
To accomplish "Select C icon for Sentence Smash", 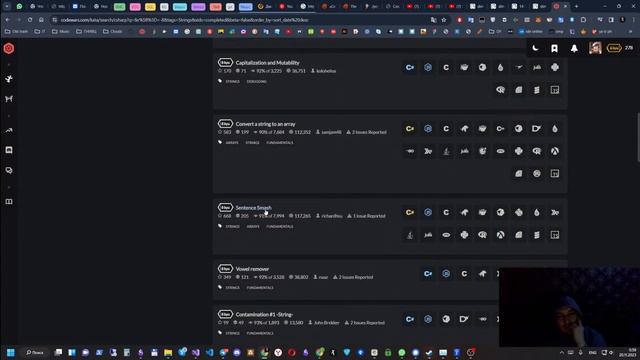I will [446, 212].
